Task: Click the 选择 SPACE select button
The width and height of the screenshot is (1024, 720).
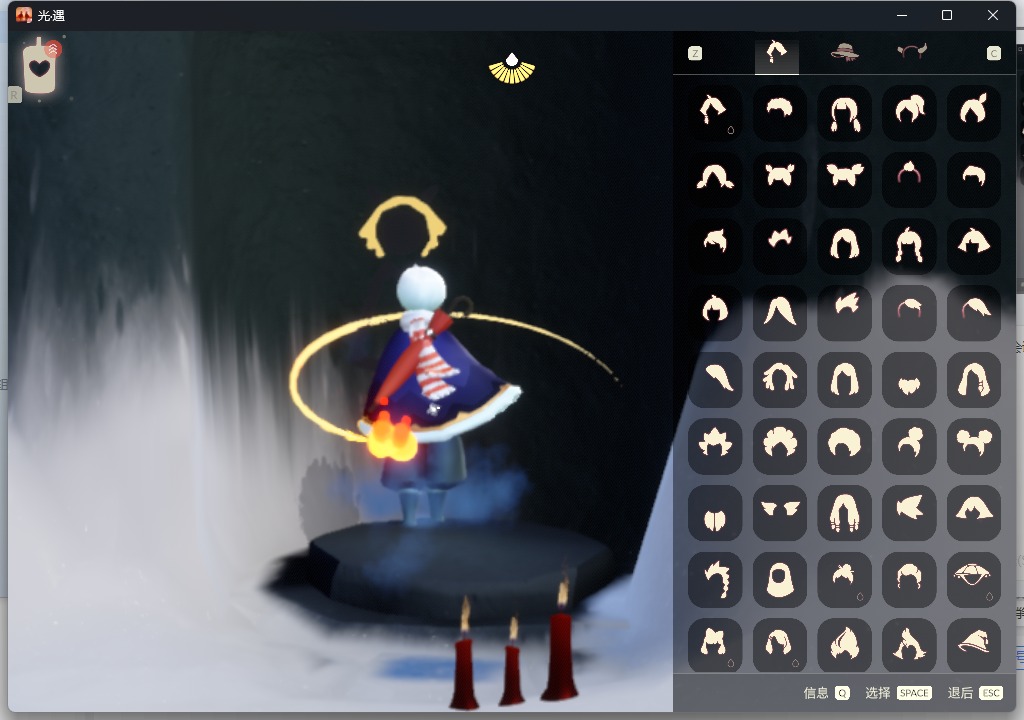Action: coord(898,693)
